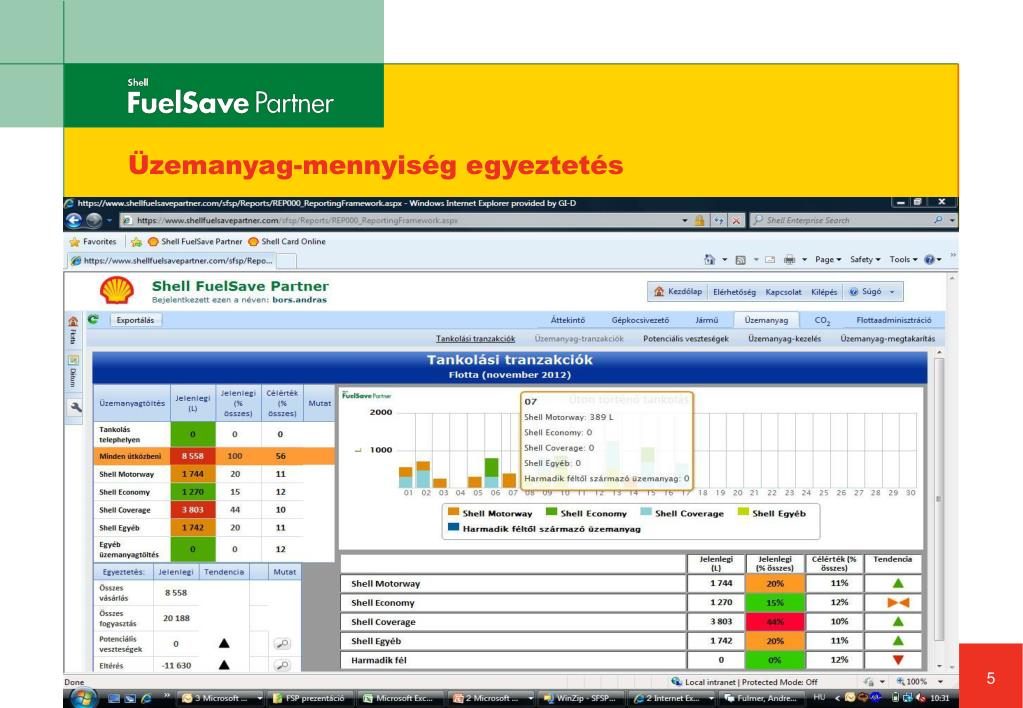The height and width of the screenshot is (708, 1023).
Task: Click the home icon in left sidebar
Action: point(73,321)
